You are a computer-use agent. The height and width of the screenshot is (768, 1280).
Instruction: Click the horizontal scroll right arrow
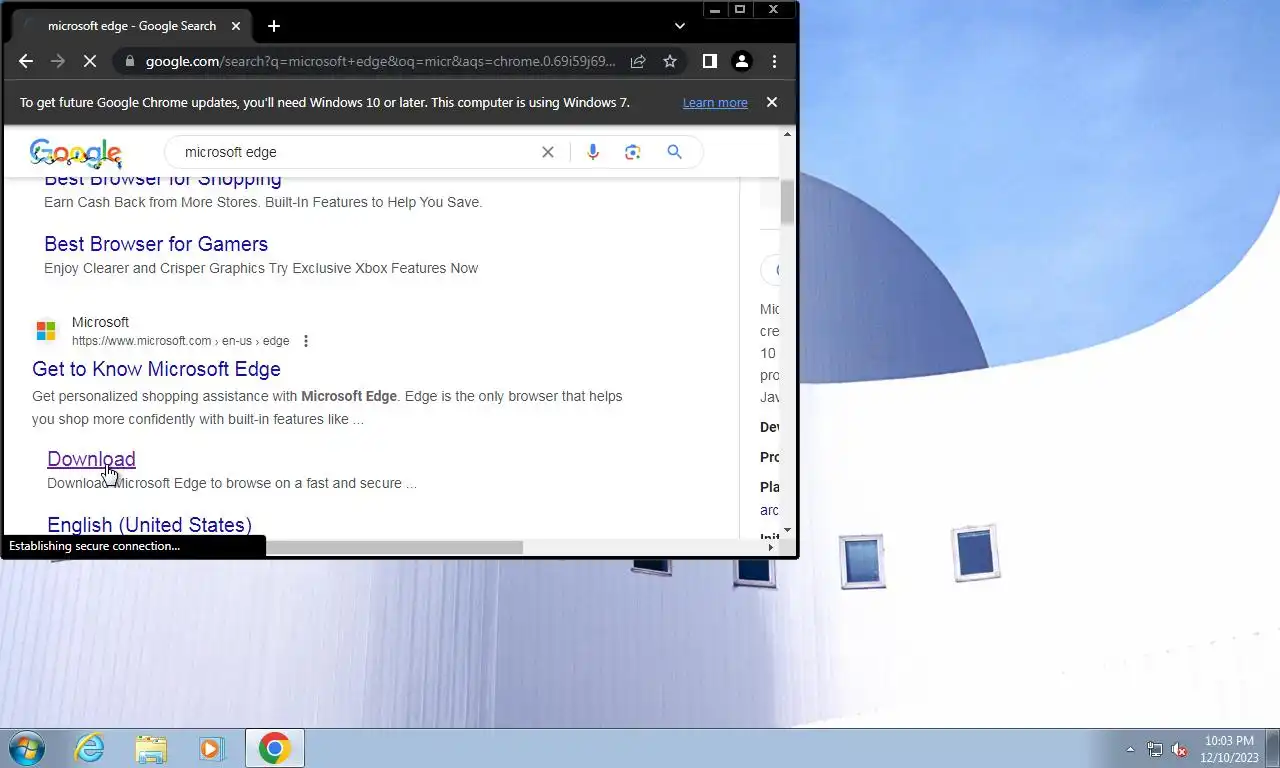pyautogui.click(x=770, y=547)
